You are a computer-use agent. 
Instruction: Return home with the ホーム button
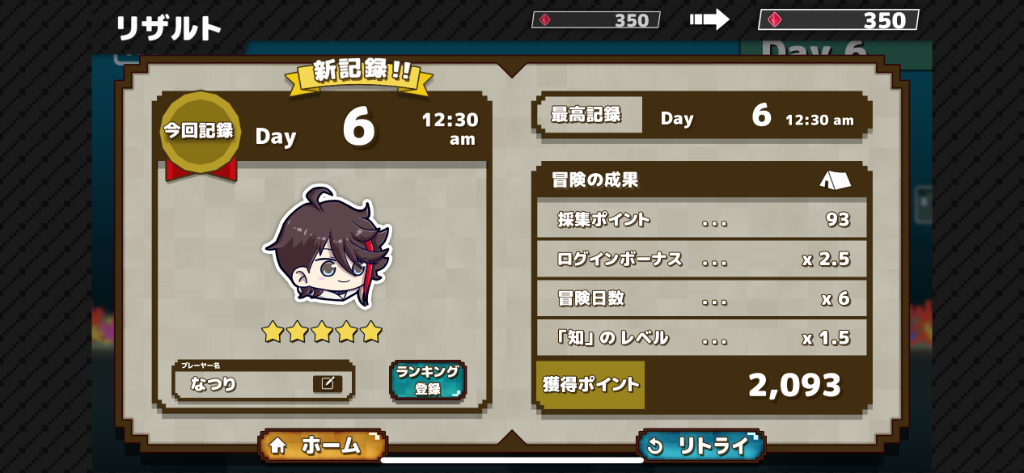tap(323, 446)
